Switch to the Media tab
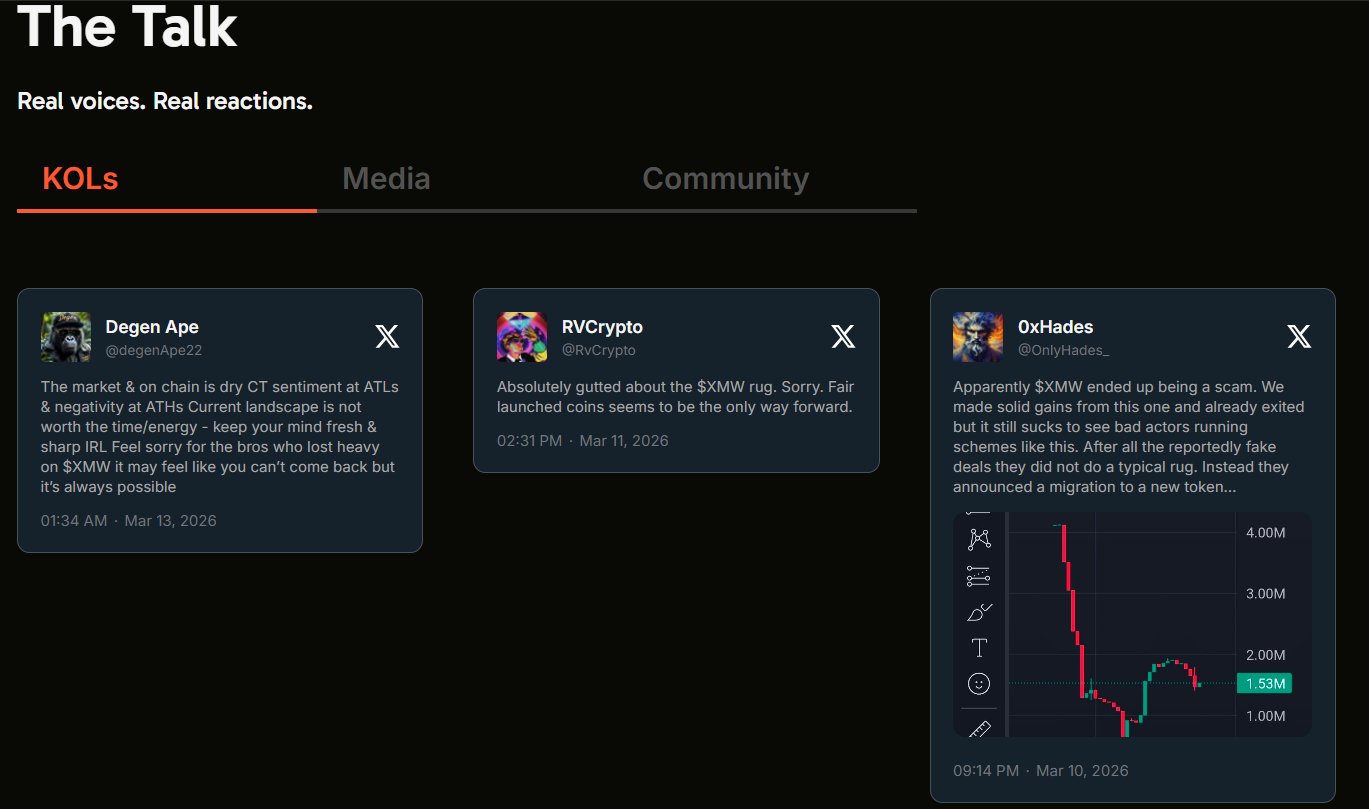 [386, 179]
